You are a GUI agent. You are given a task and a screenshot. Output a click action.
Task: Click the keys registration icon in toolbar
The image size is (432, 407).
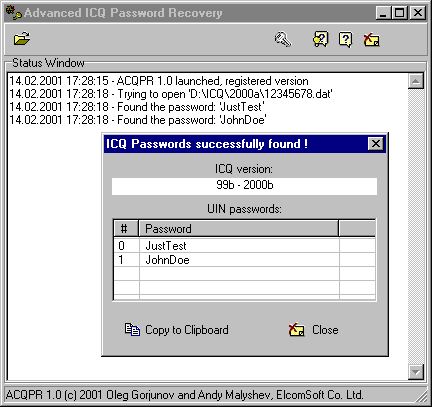283,39
